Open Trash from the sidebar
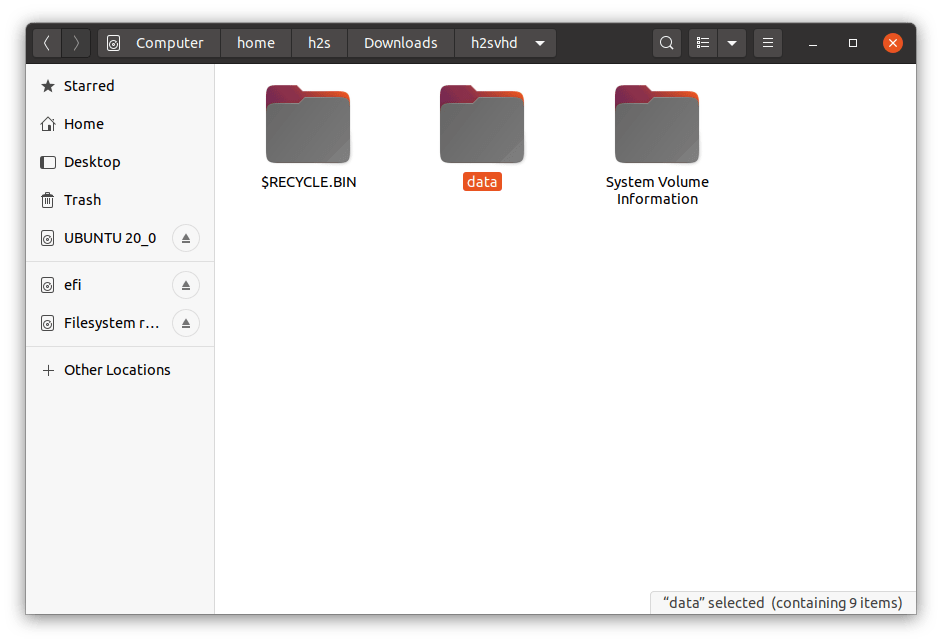The width and height of the screenshot is (942, 643). coord(81,199)
